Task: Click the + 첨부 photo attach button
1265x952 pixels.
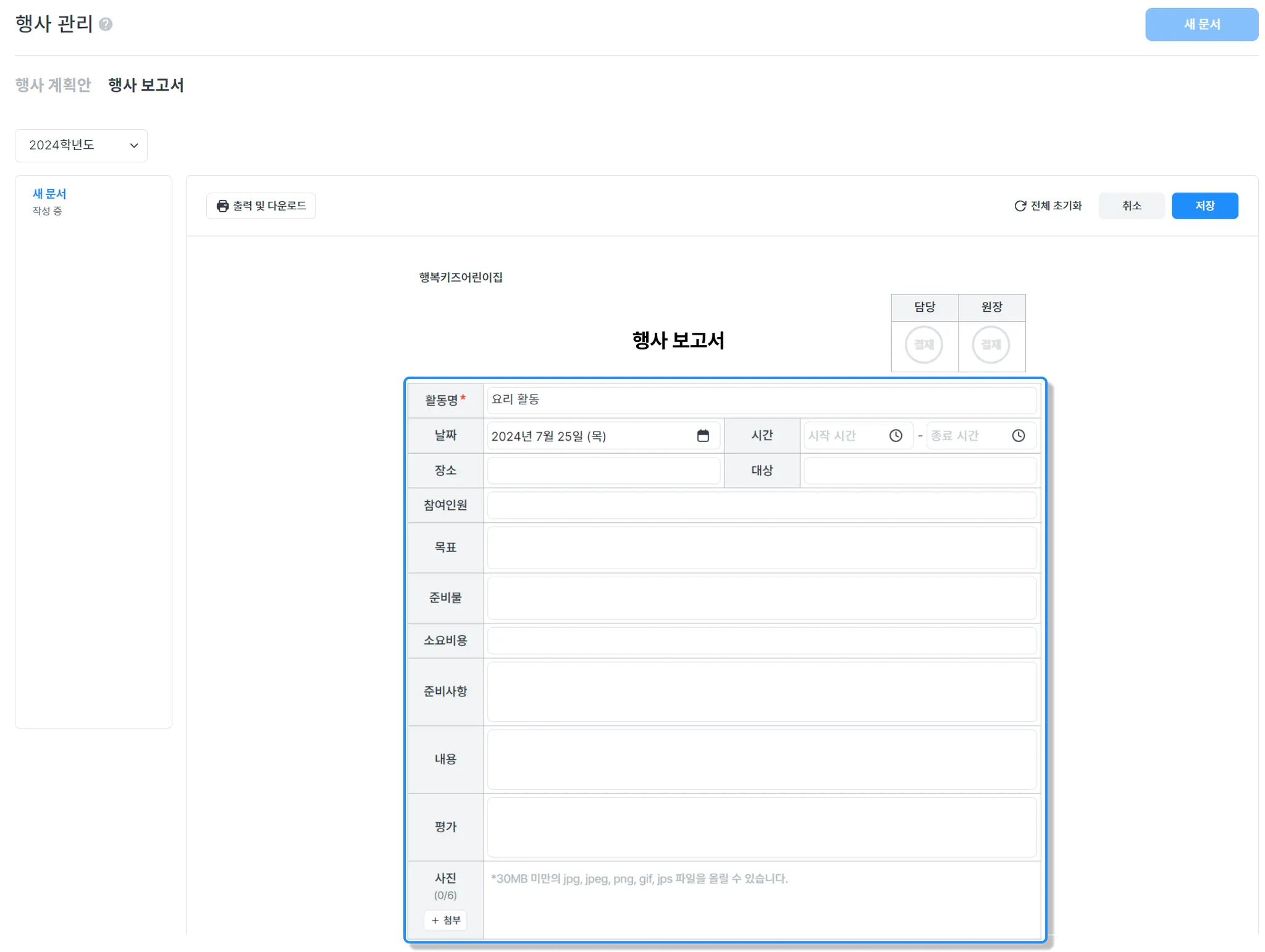Action: click(x=445, y=921)
